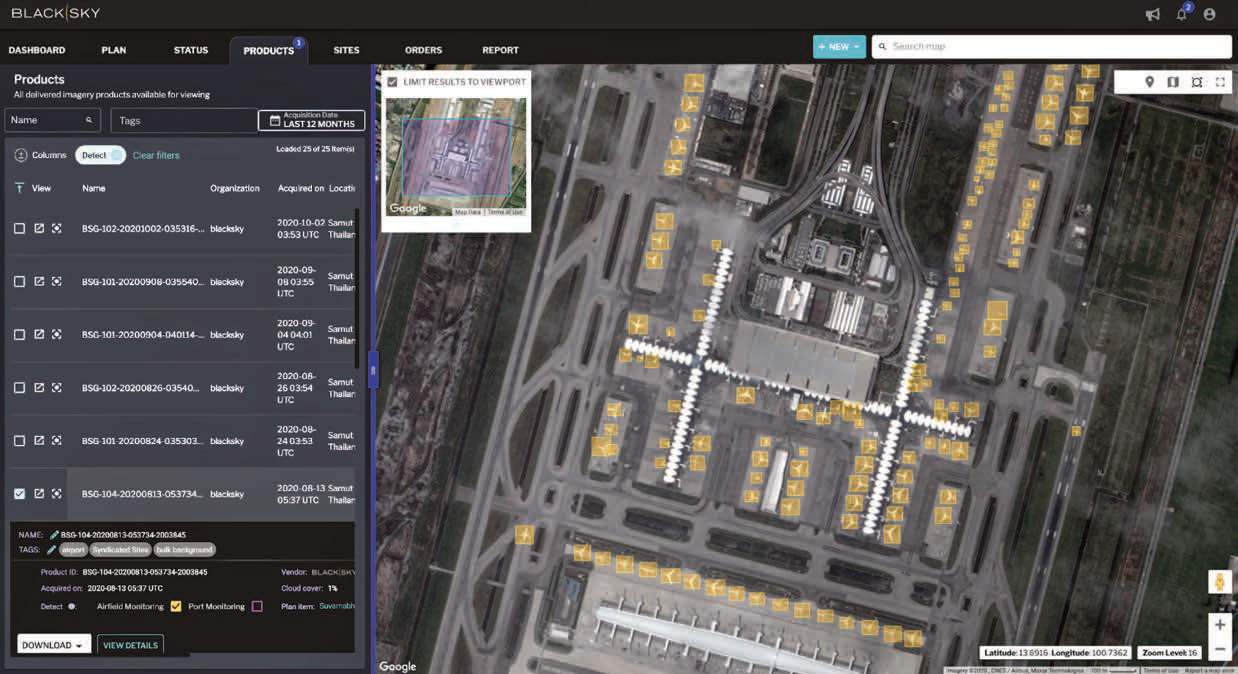Go to the Dashboard tab
The image size is (1238, 674).
click(37, 50)
